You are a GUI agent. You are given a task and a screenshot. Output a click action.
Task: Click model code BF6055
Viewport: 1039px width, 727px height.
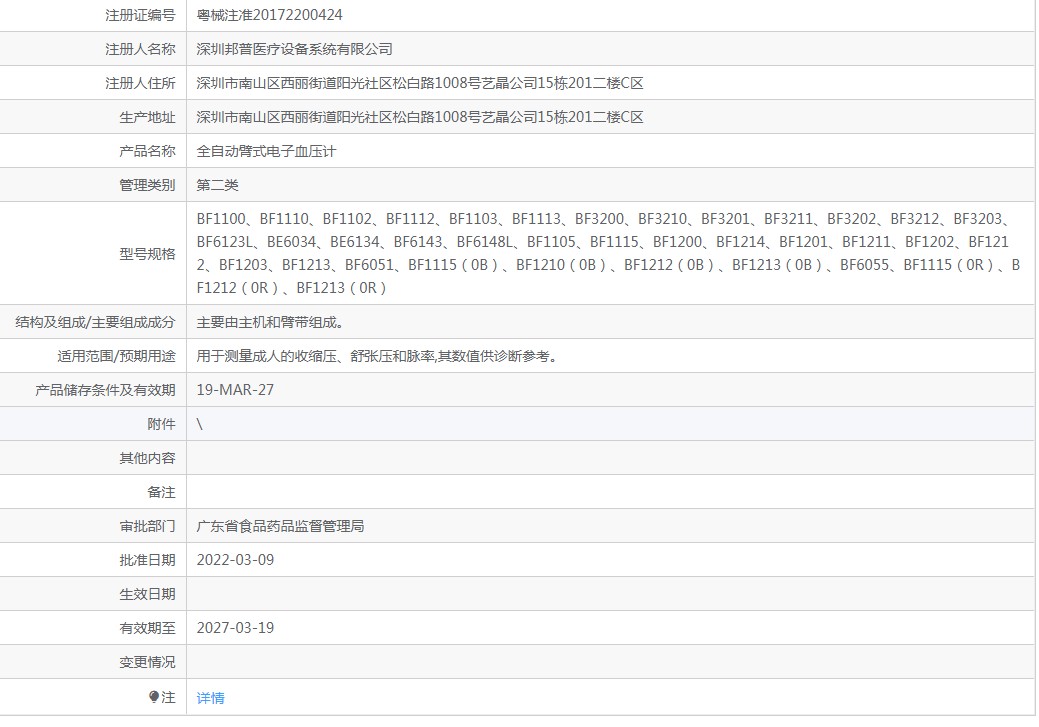click(865, 265)
